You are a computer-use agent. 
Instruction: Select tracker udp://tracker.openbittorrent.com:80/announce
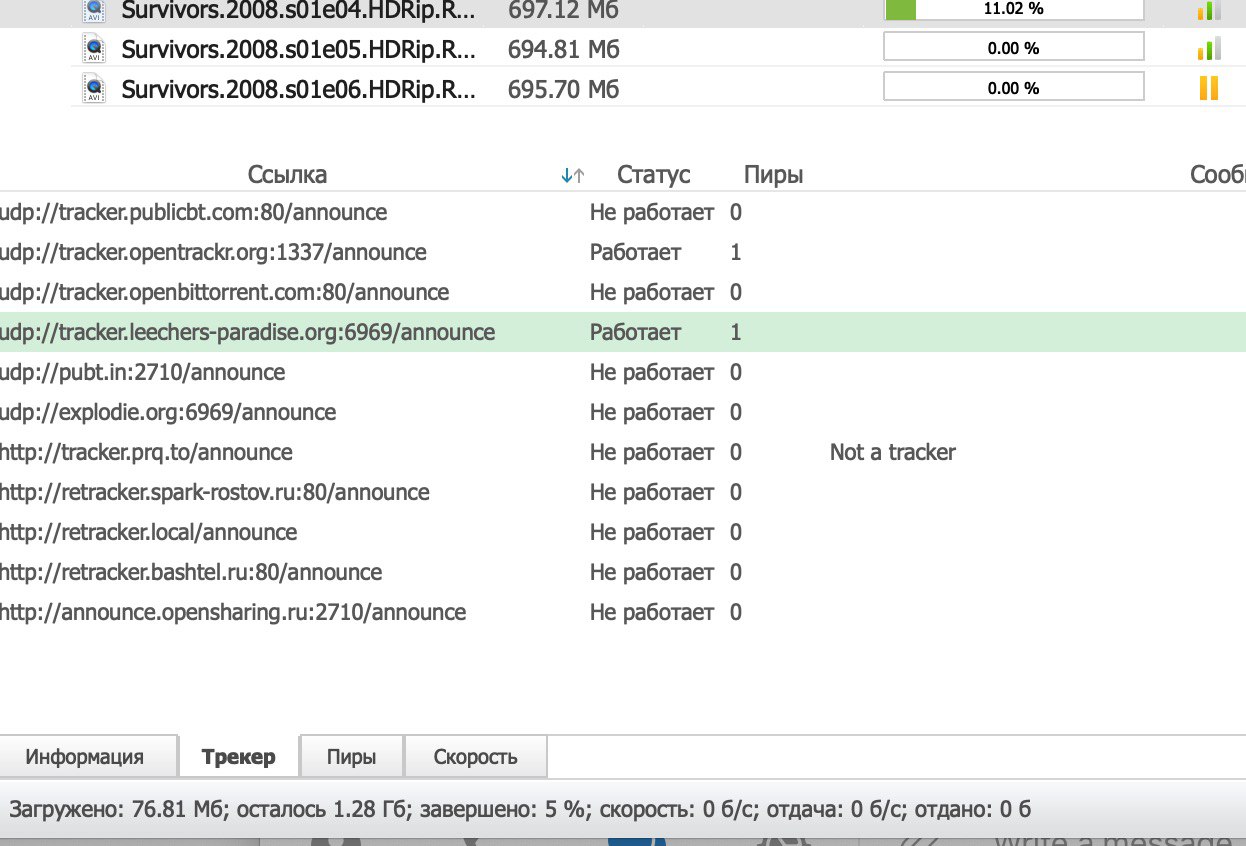[x=224, y=292]
